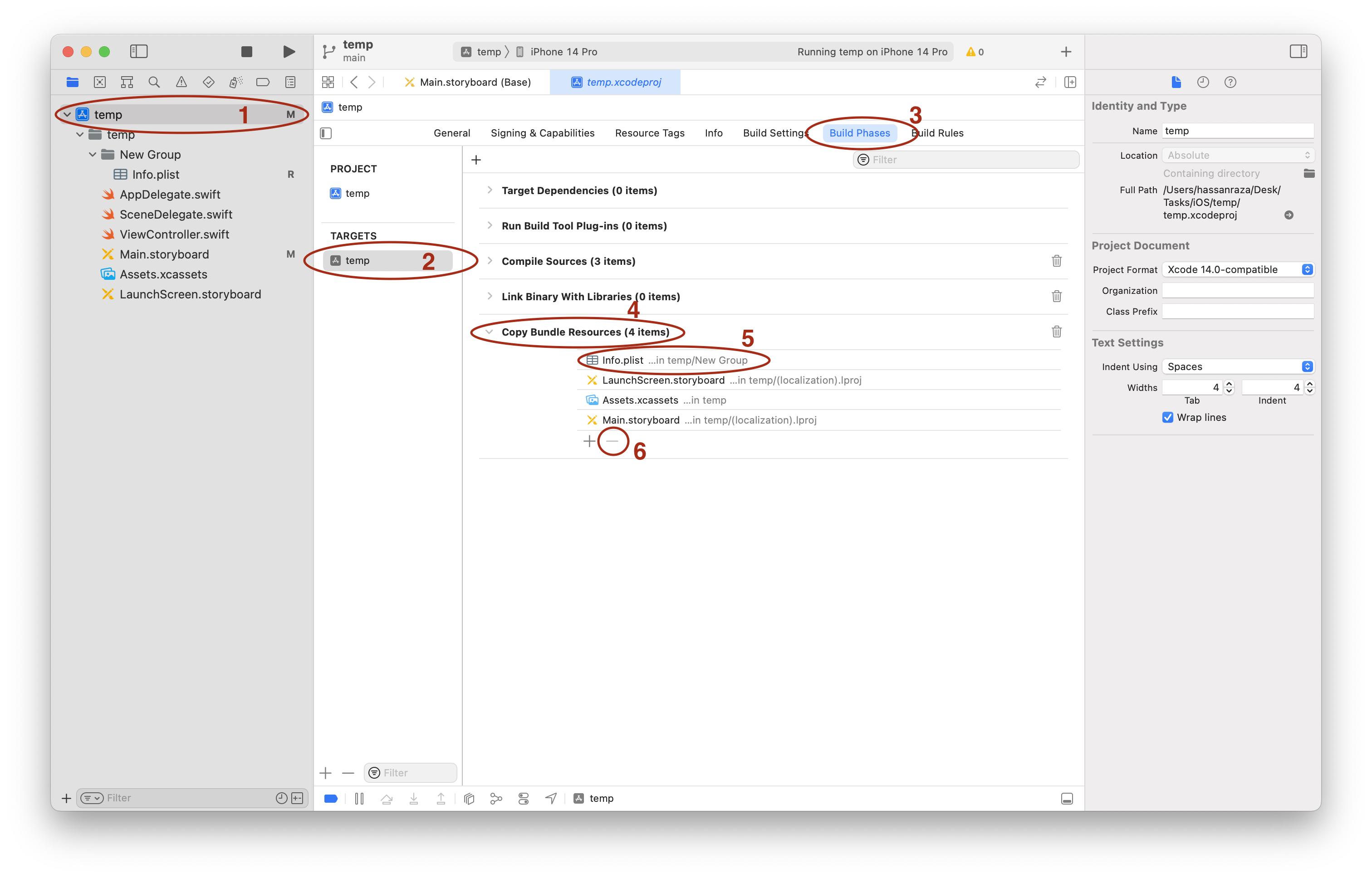
Task: Open the Project Format dropdown
Action: [x=1237, y=270]
